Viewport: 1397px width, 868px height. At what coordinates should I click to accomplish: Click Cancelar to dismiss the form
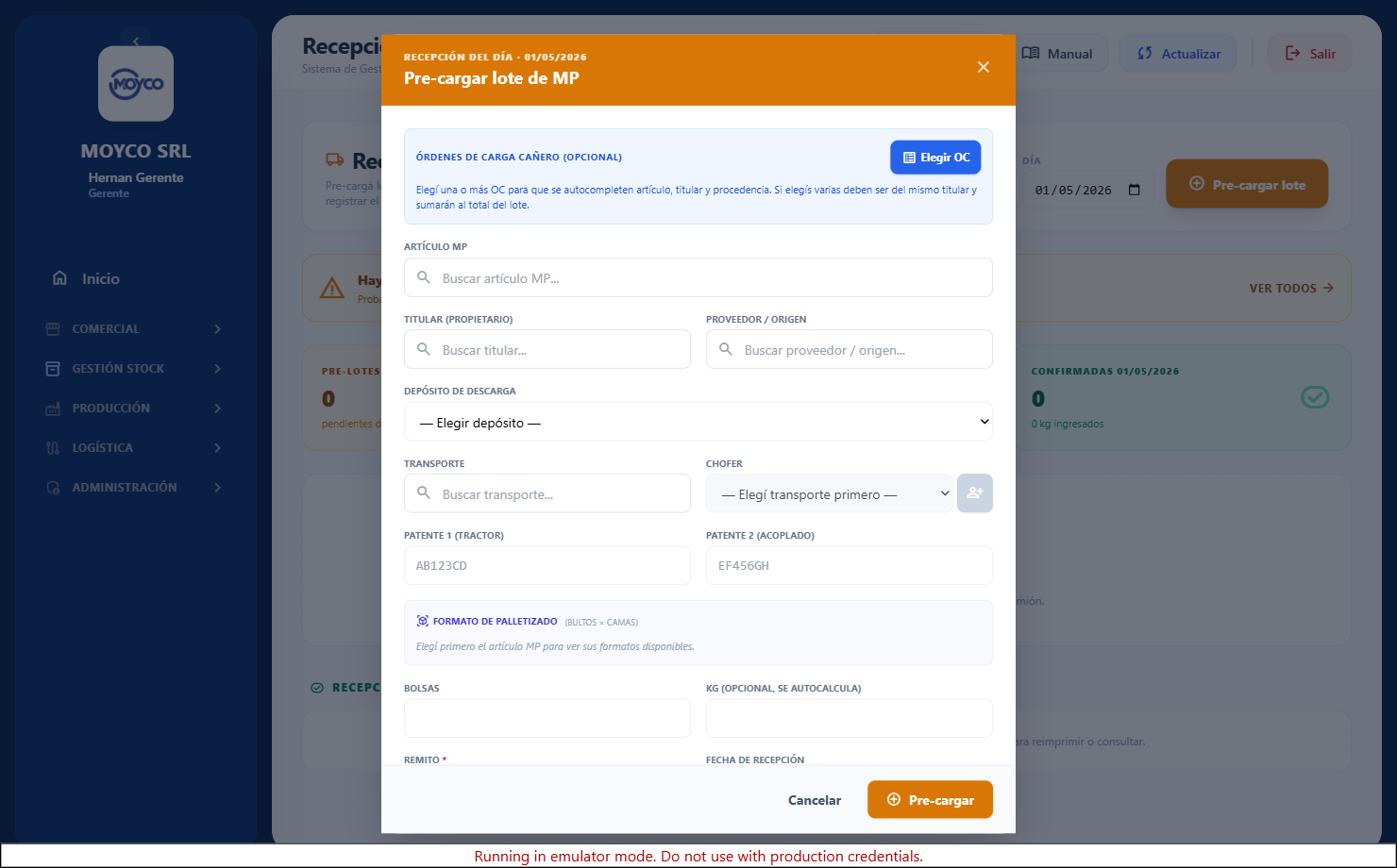click(x=815, y=800)
